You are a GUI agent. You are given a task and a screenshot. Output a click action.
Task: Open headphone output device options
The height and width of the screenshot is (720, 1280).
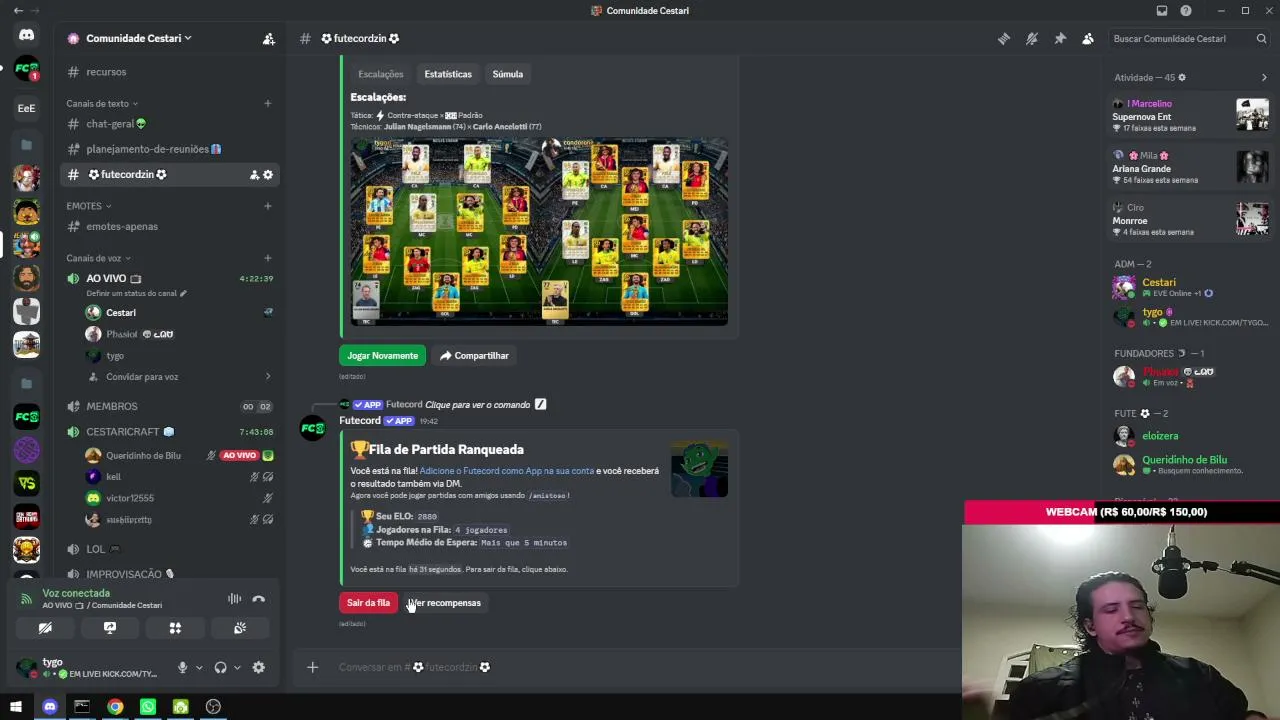pyautogui.click(x=237, y=668)
